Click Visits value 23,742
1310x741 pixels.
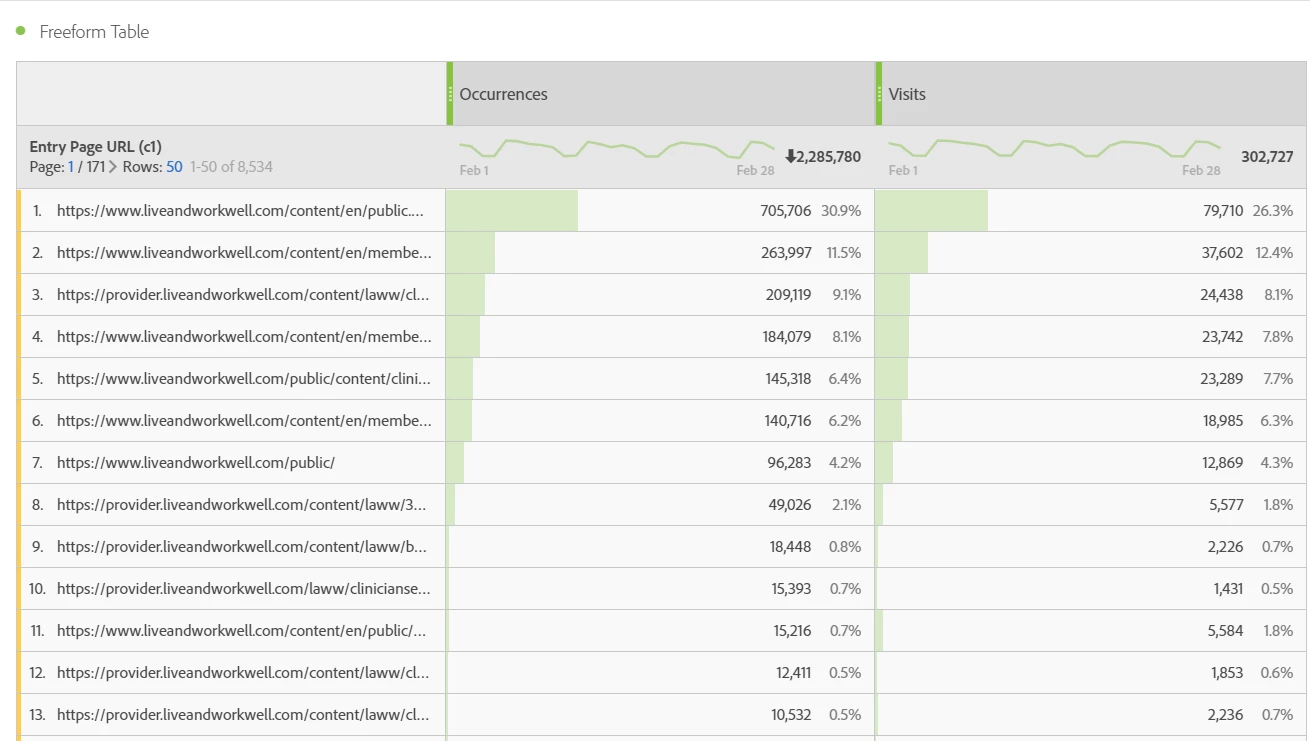click(1222, 337)
